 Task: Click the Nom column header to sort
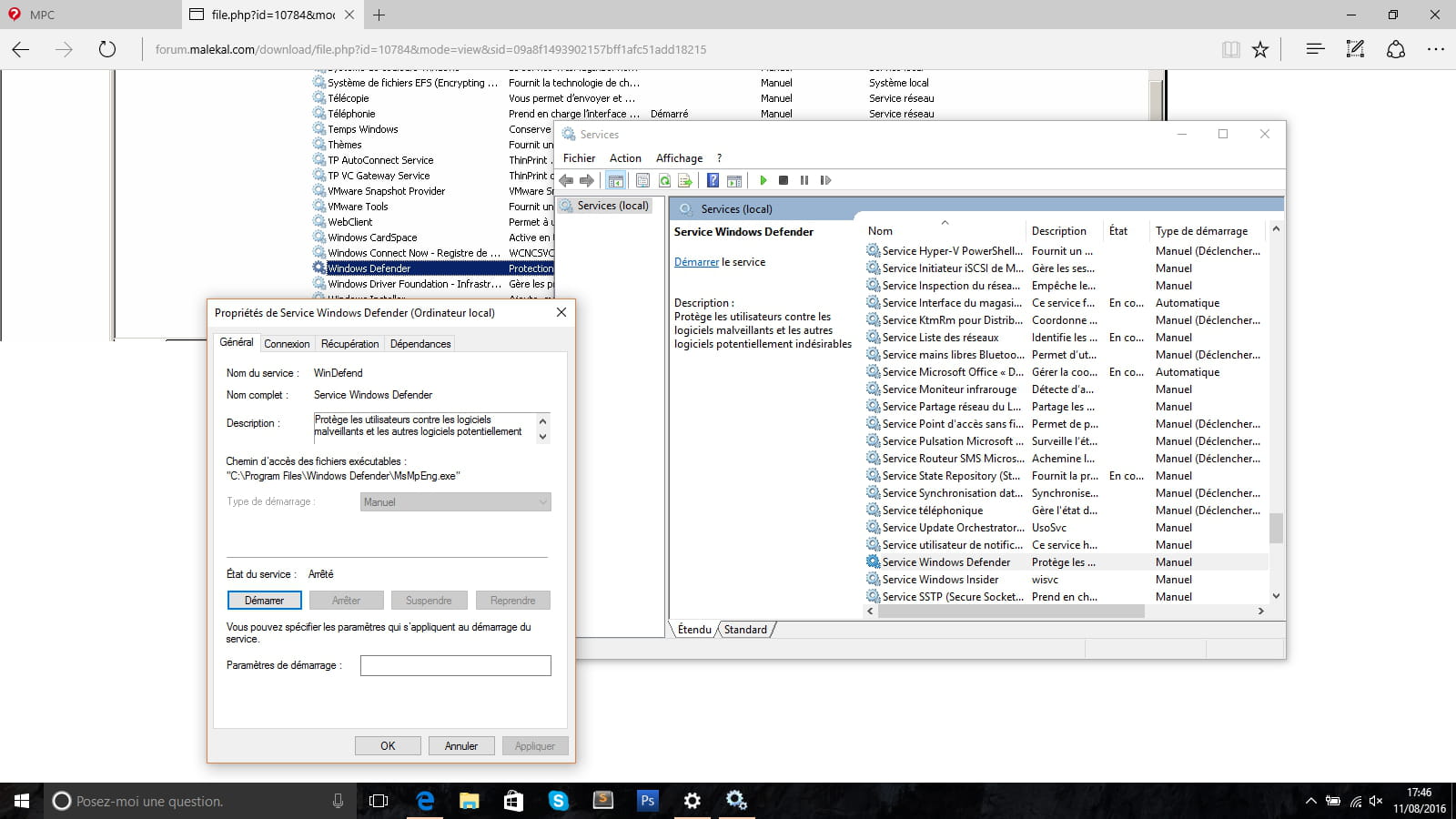click(x=880, y=231)
